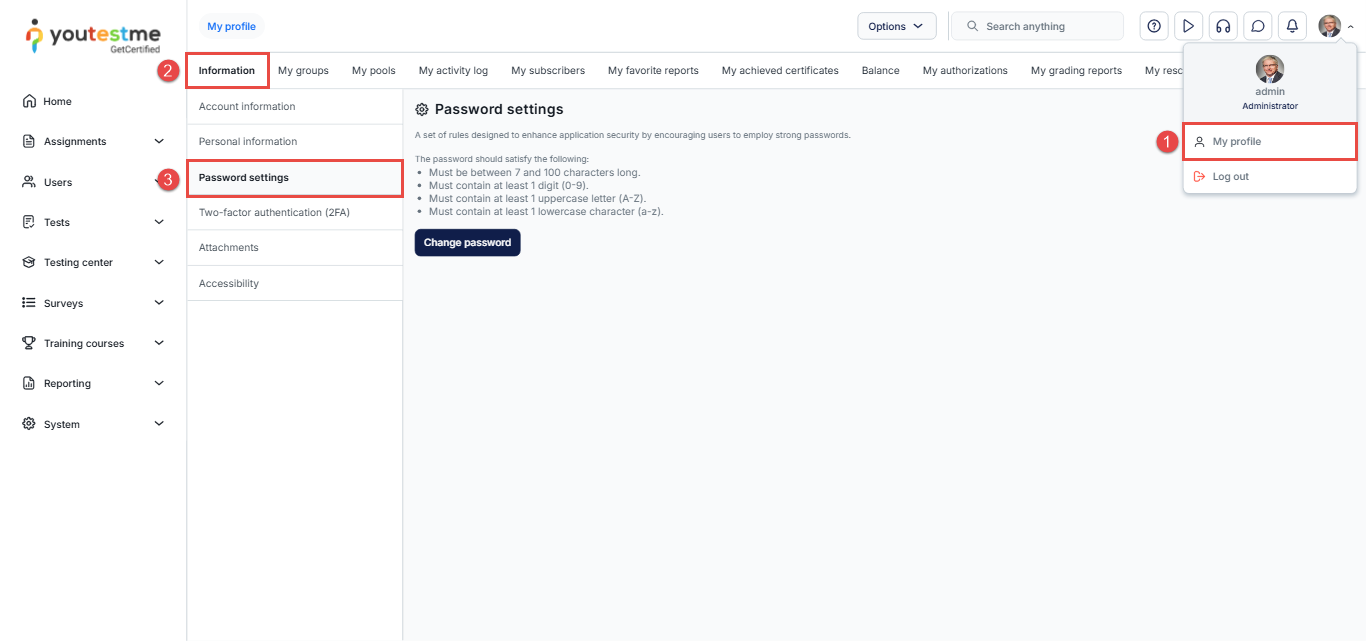Image resolution: width=1366 pixels, height=641 pixels.
Task: Choose Log out from the user menu
Action: (x=1230, y=177)
